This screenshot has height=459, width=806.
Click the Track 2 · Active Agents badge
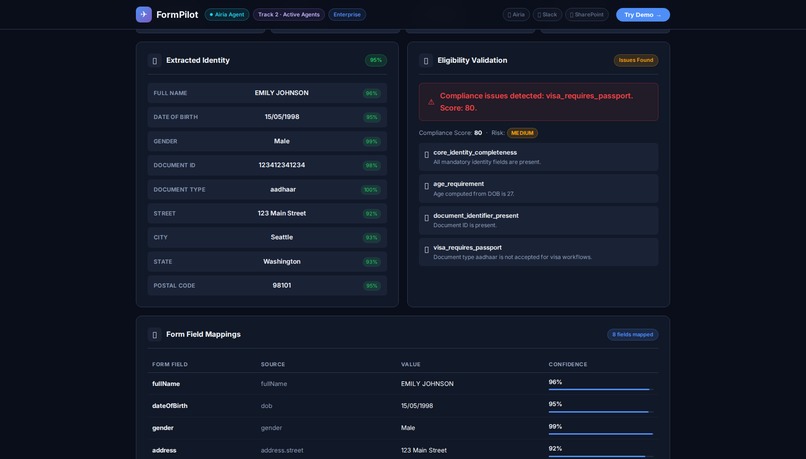289,15
